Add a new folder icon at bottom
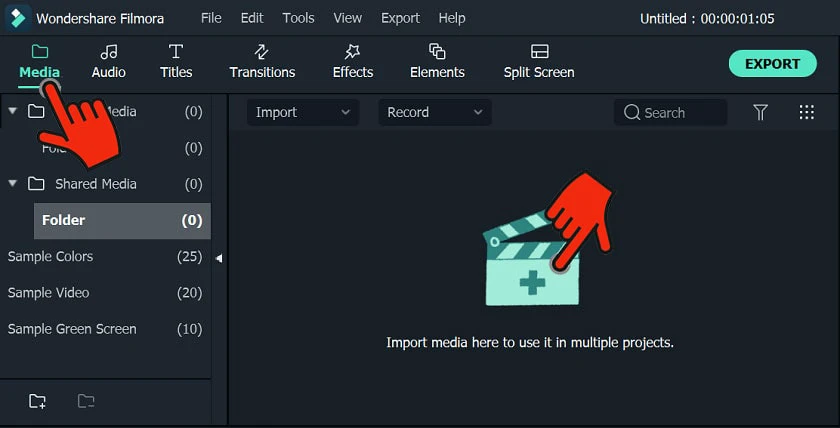Image resolution: width=840 pixels, height=428 pixels. click(x=38, y=401)
